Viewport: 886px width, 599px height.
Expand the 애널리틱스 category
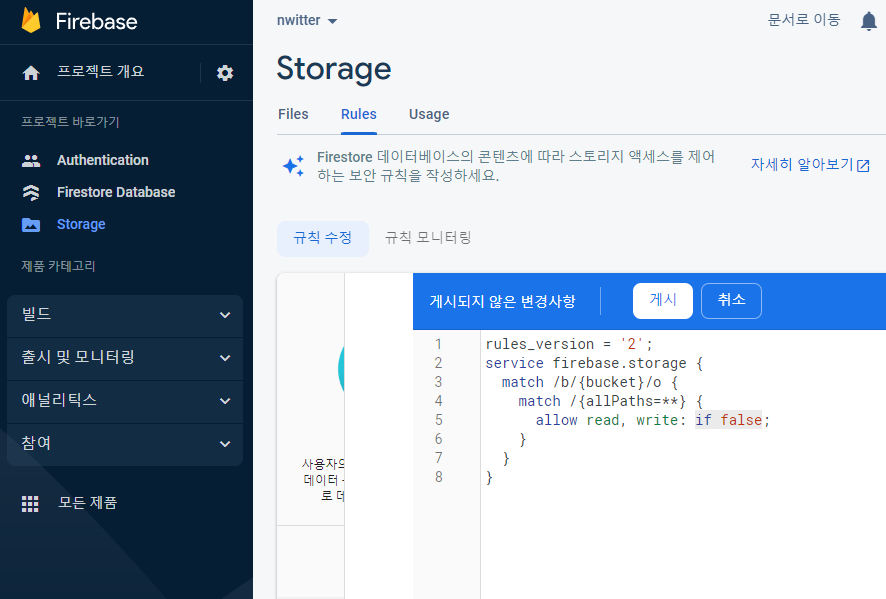tap(125, 401)
